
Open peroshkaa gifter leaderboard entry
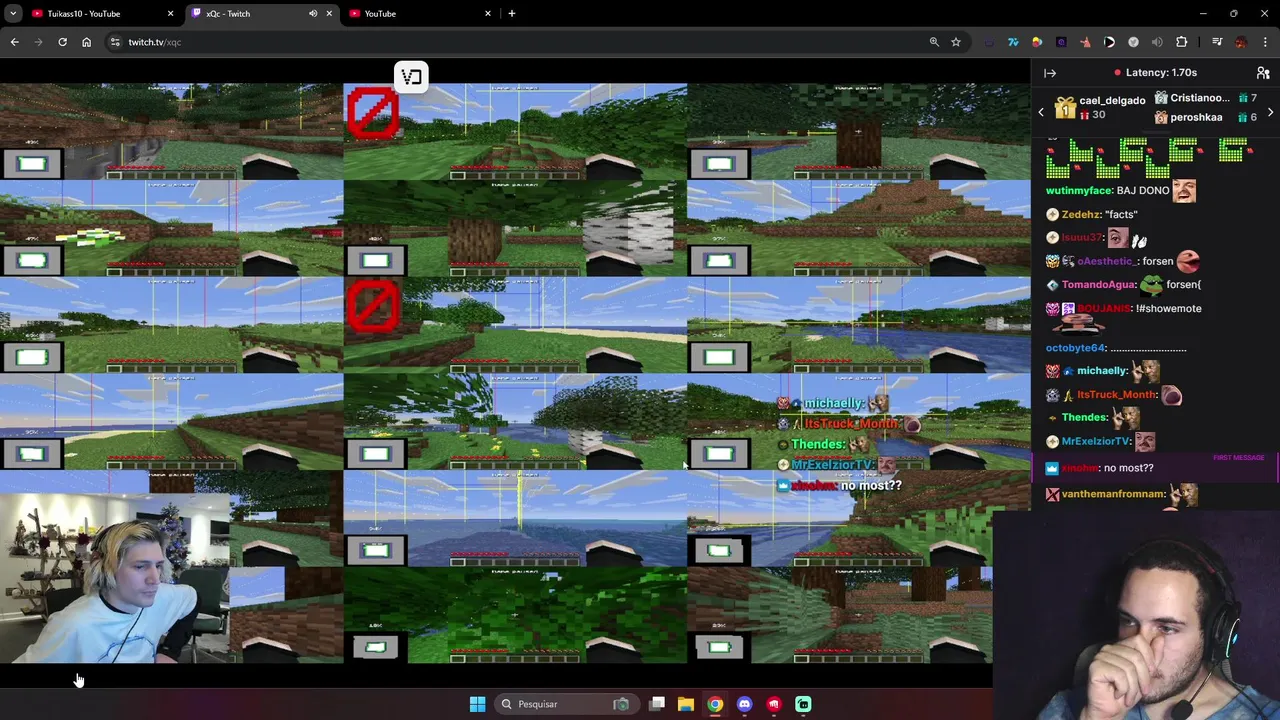(x=1205, y=117)
